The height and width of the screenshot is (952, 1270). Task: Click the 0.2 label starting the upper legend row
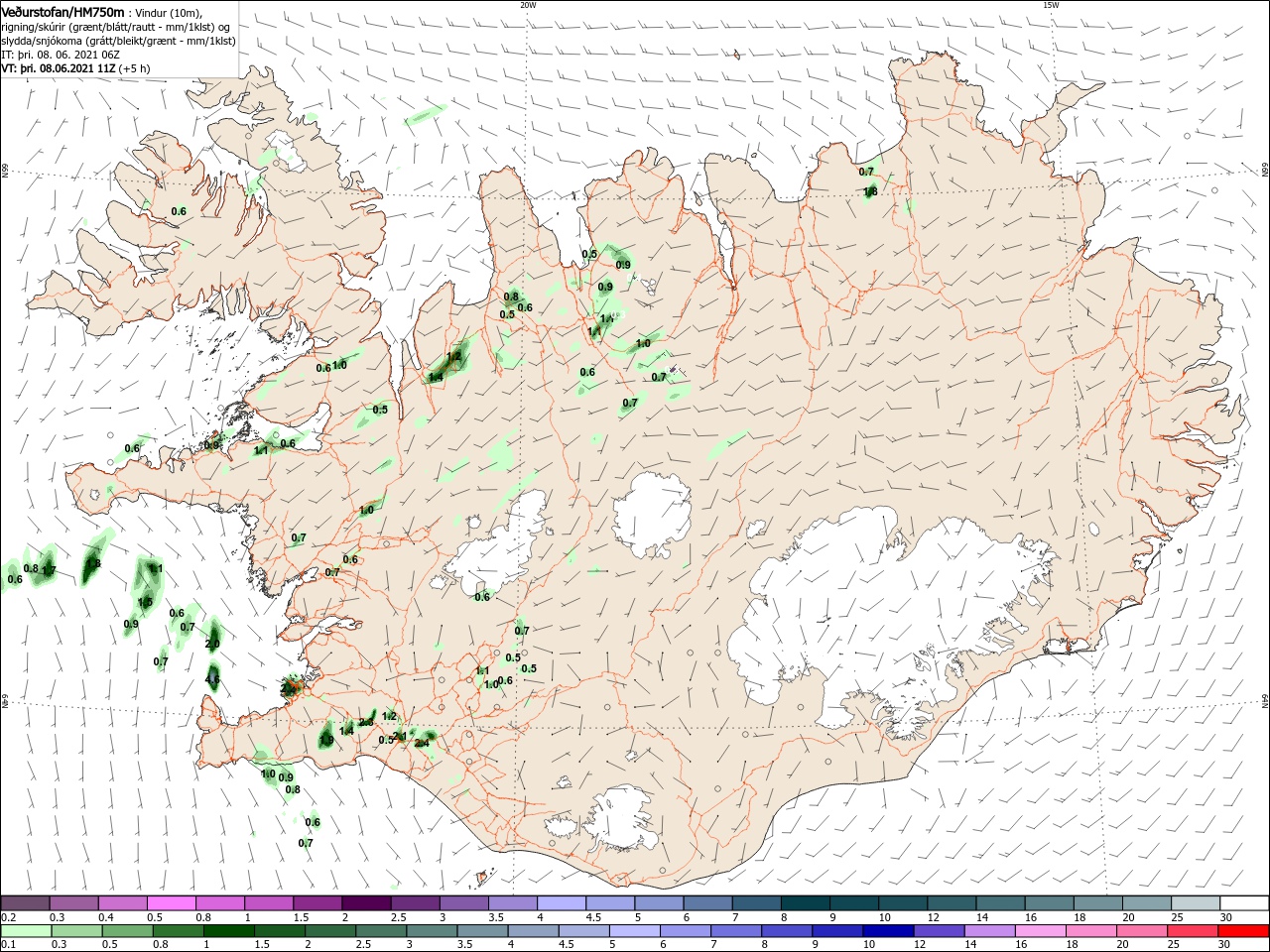[8, 917]
